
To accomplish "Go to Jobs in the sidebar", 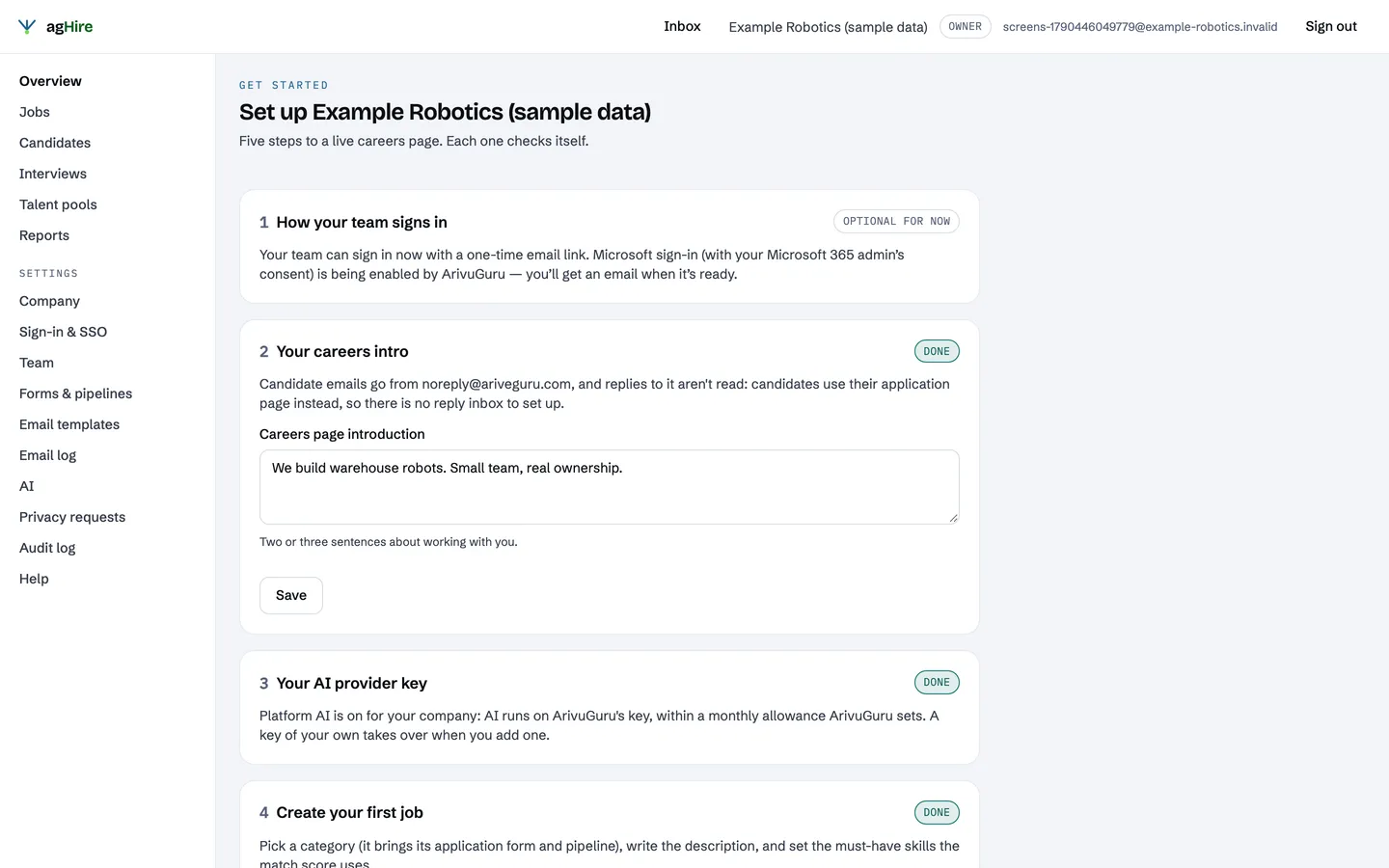I will [35, 112].
